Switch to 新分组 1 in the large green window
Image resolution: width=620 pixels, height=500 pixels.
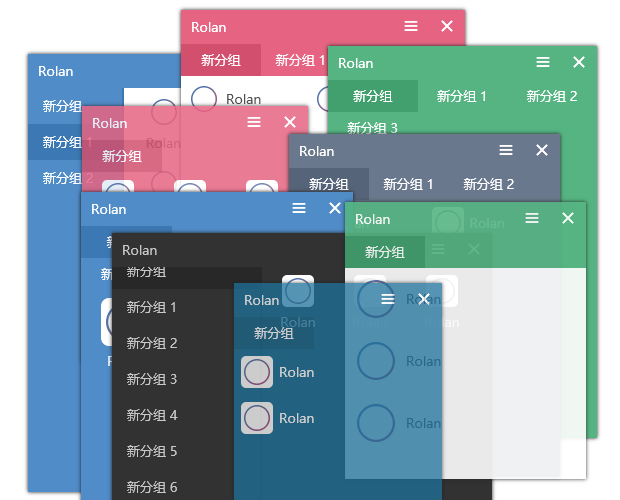click(x=461, y=96)
